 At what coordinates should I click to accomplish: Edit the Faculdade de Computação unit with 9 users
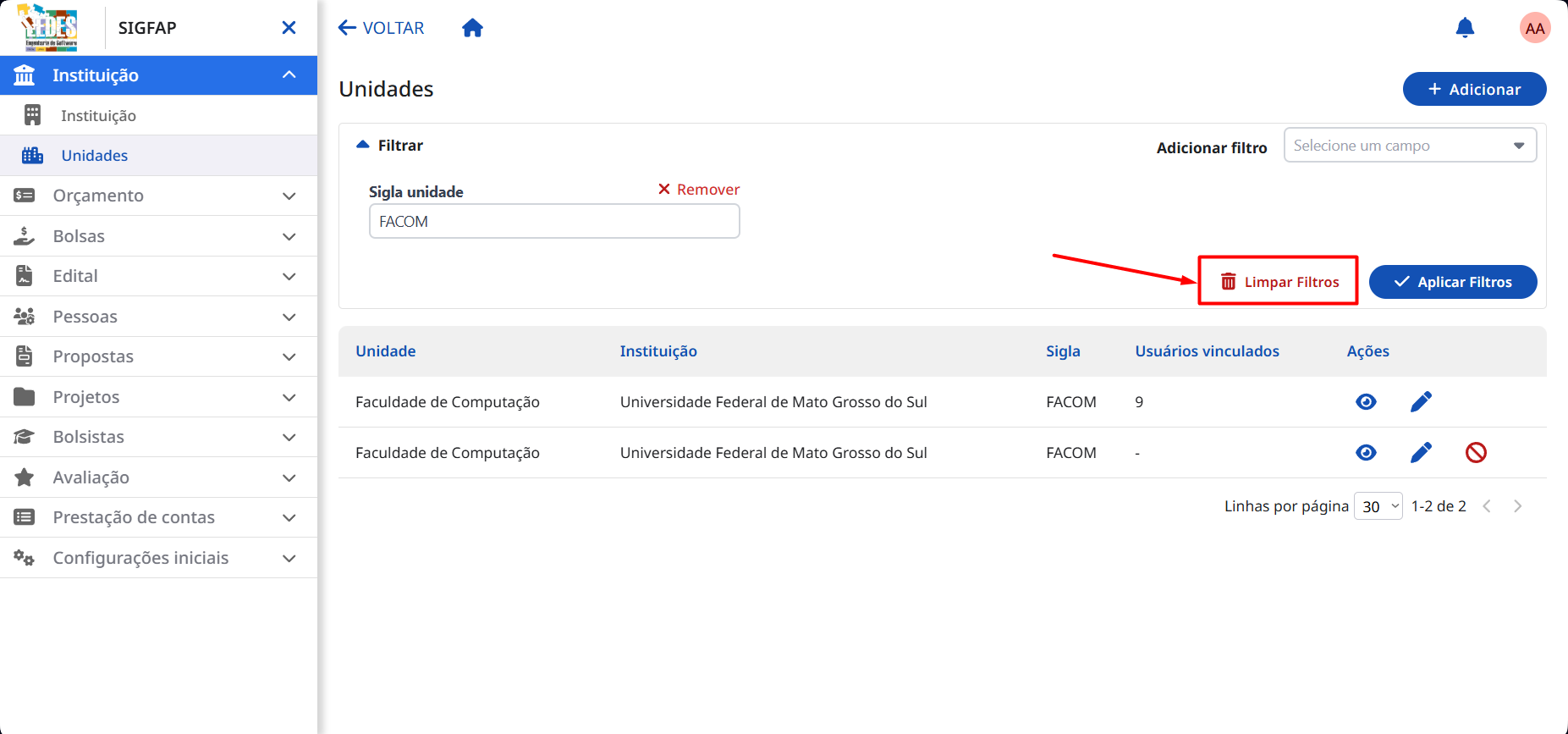click(1421, 401)
